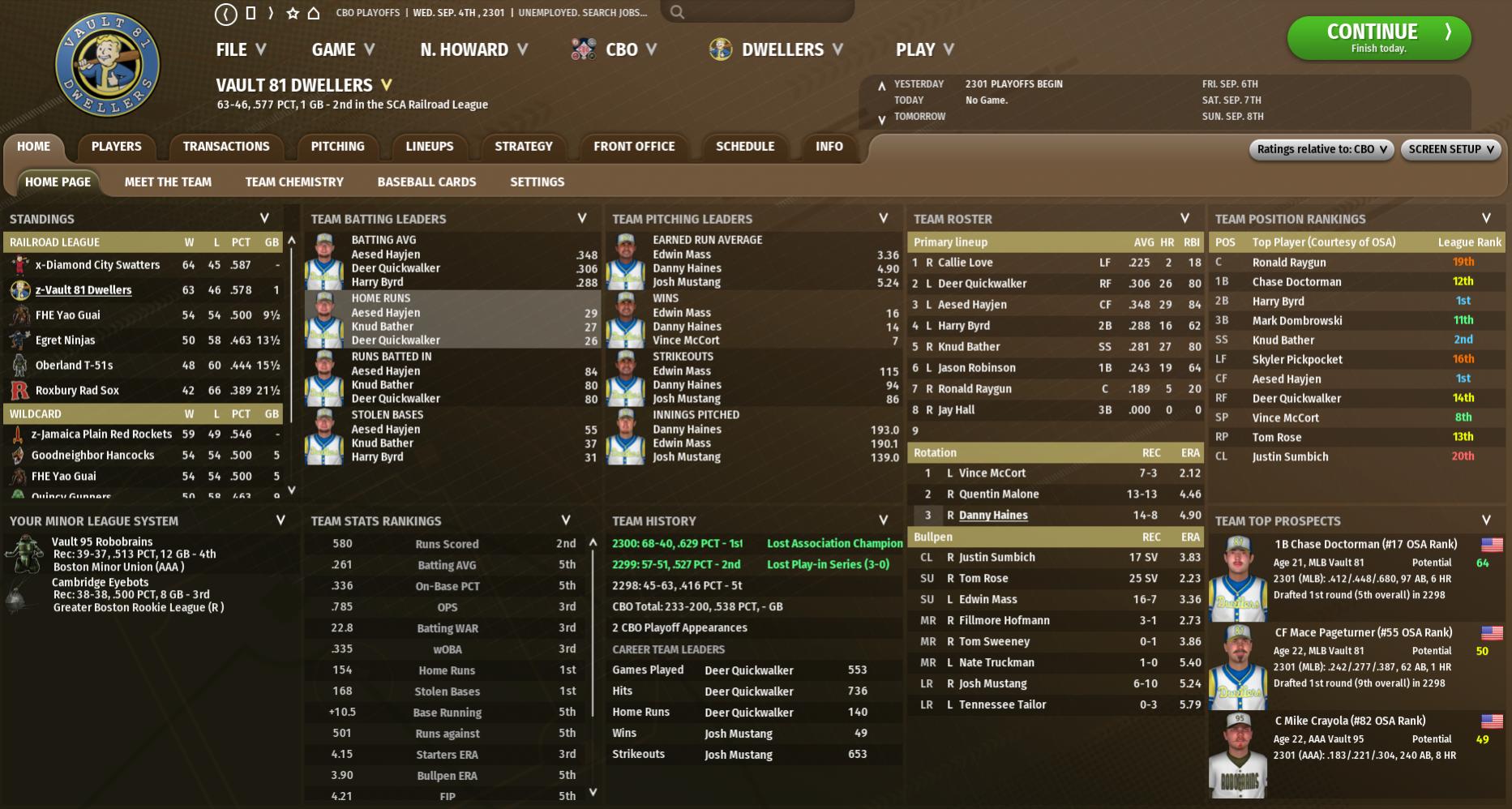Click the Diamond City Swatters team logo
The height and width of the screenshot is (809, 1512).
pos(20,265)
